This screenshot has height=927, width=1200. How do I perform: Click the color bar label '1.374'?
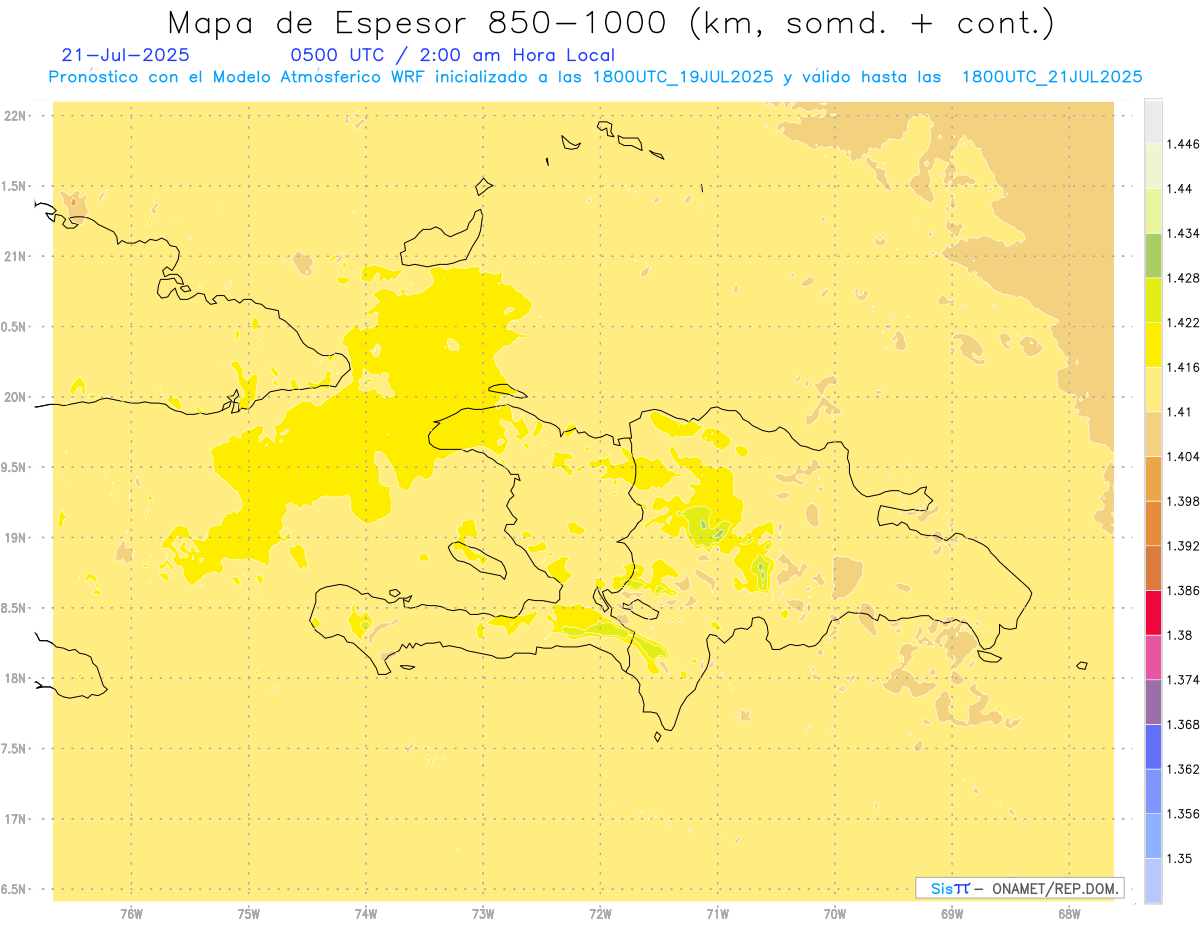(1183, 679)
